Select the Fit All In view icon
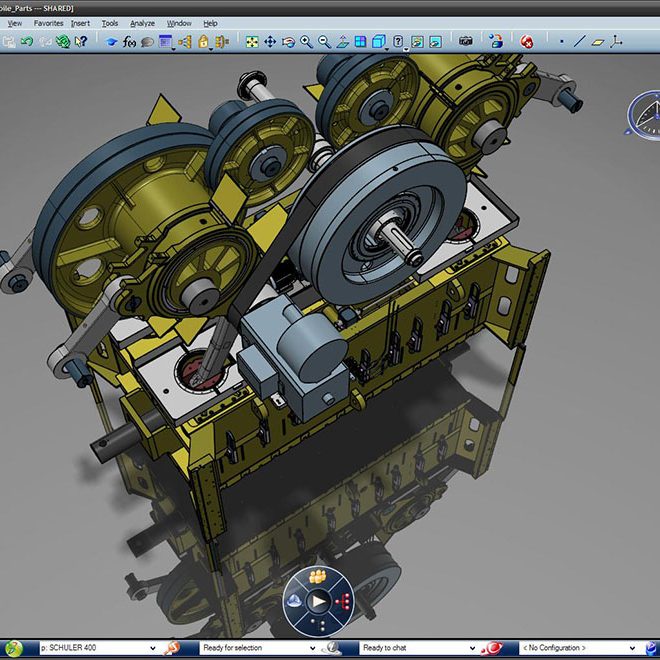 (252, 42)
